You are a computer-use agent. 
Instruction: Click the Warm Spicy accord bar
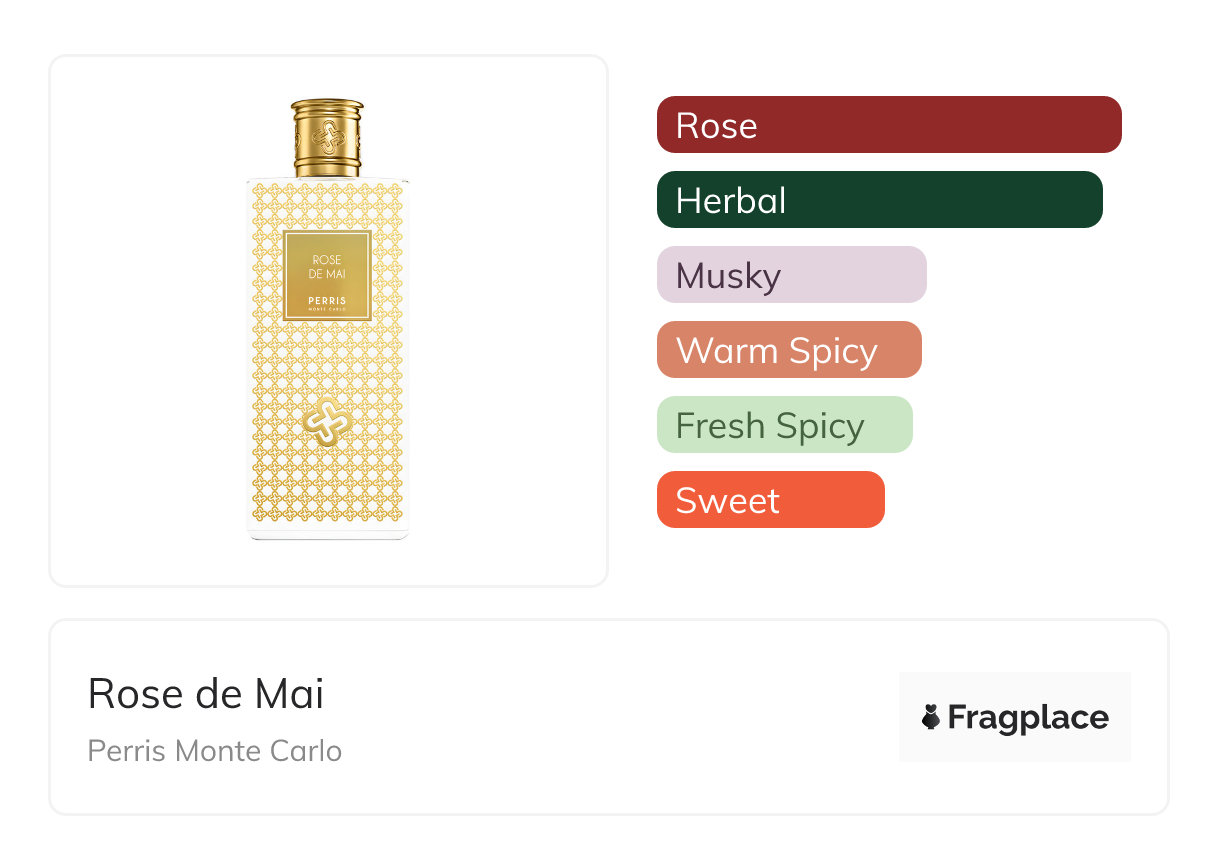[x=789, y=350]
